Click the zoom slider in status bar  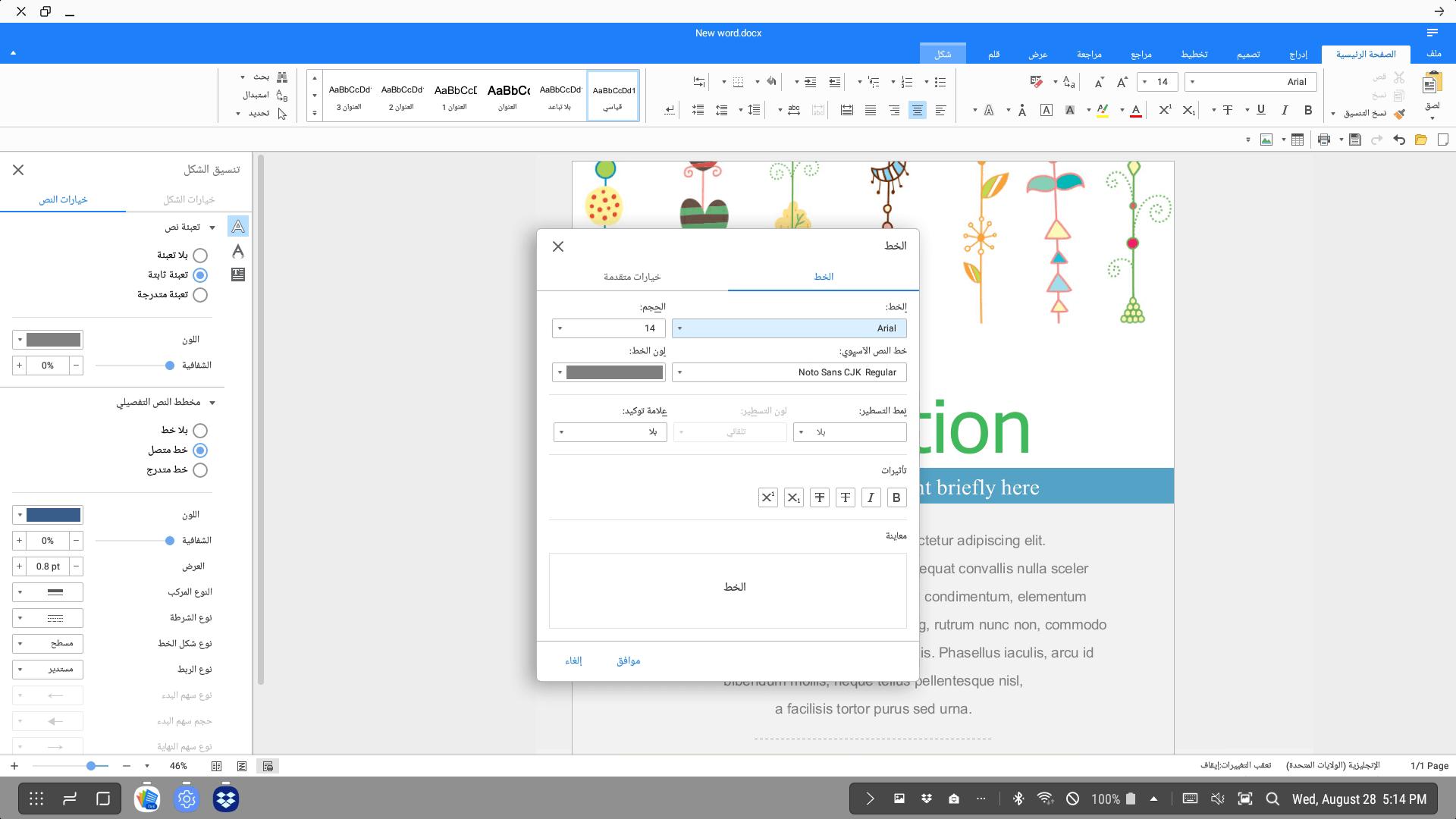(71, 766)
